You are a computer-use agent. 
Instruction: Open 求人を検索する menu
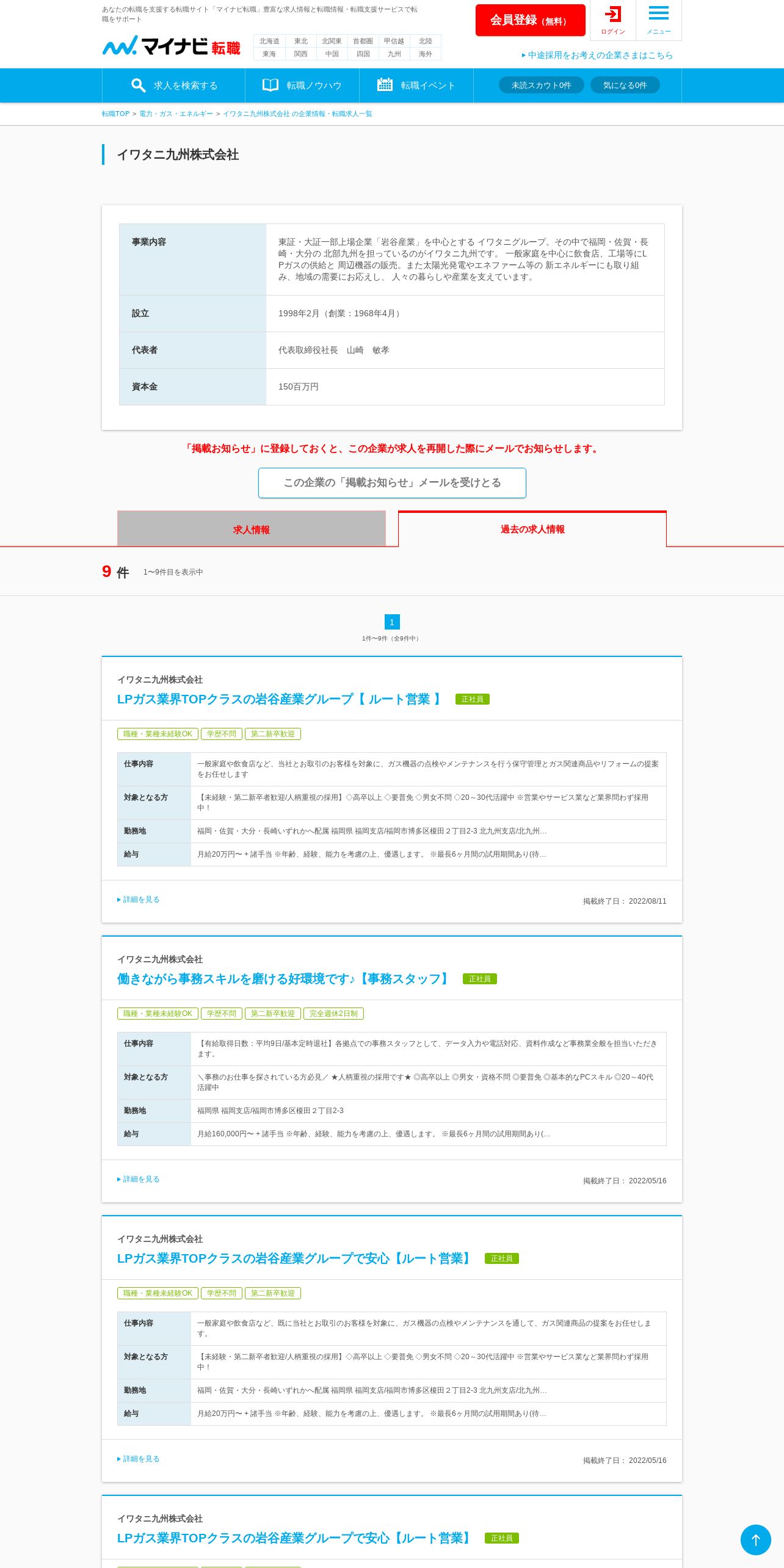(173, 85)
